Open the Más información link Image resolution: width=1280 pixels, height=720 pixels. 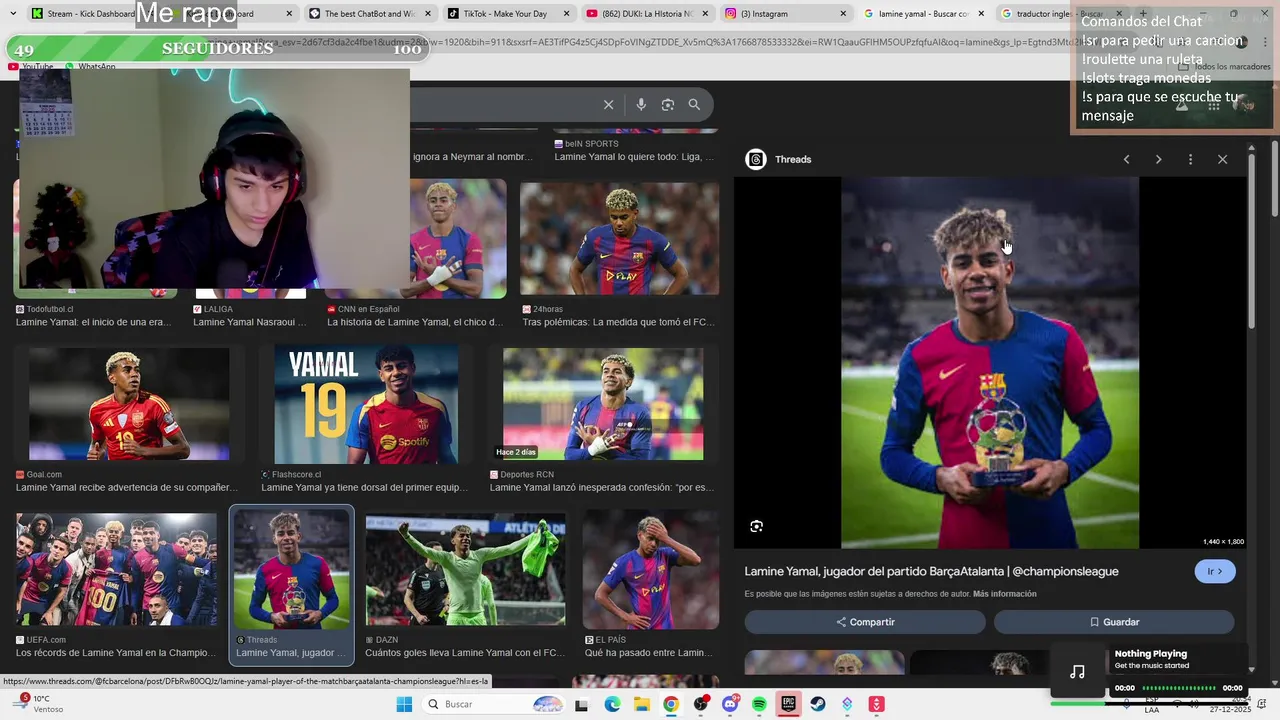[x=1004, y=594]
